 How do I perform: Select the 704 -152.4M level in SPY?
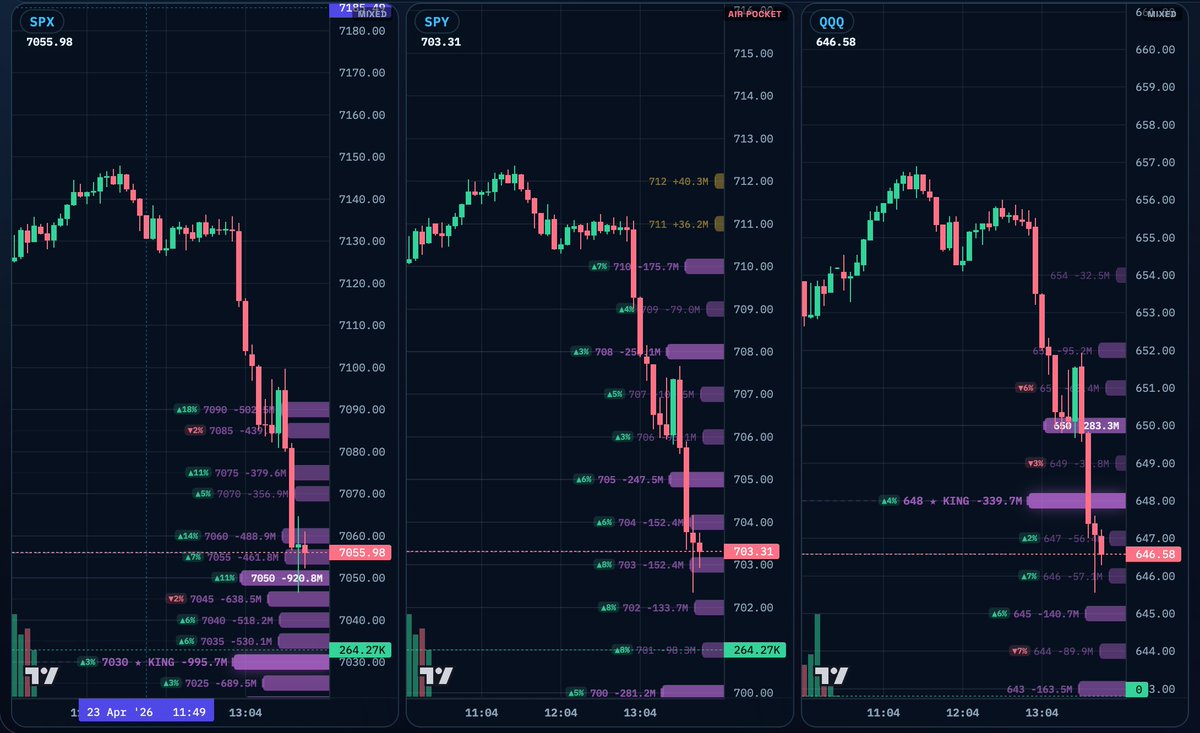point(651,522)
